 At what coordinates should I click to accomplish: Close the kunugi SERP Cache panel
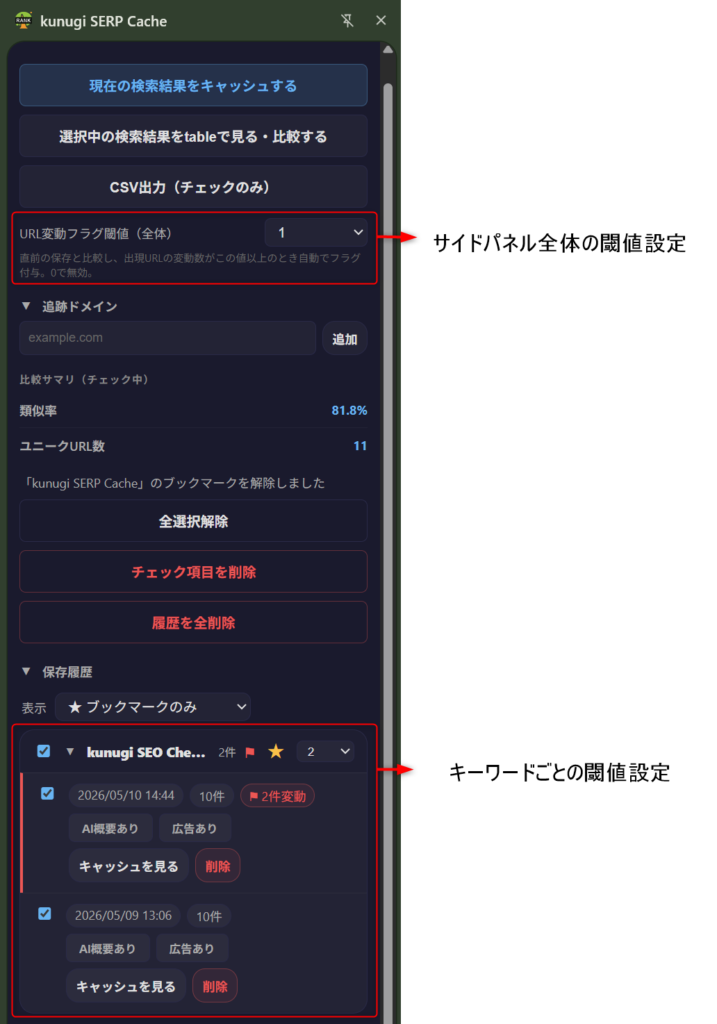tap(381, 20)
